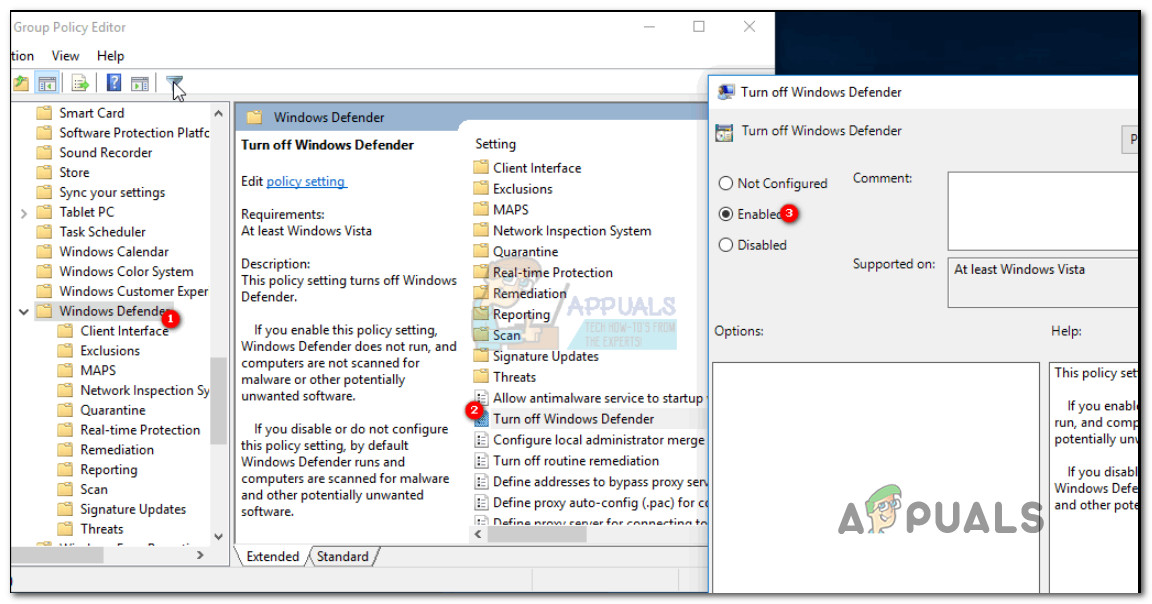
Task: Click the policy setting link
Action: 306,181
